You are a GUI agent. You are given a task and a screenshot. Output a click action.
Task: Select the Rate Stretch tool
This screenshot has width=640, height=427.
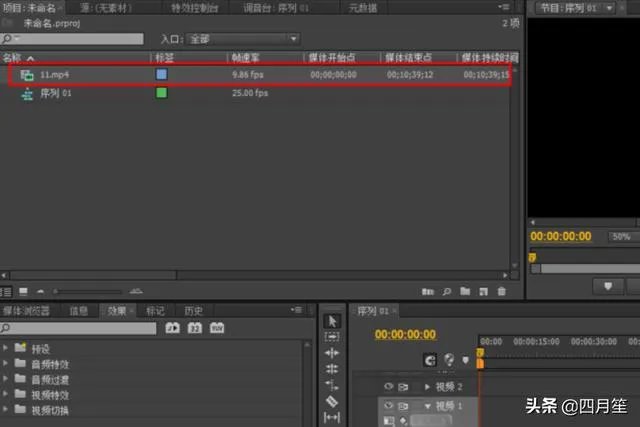pos(332,385)
